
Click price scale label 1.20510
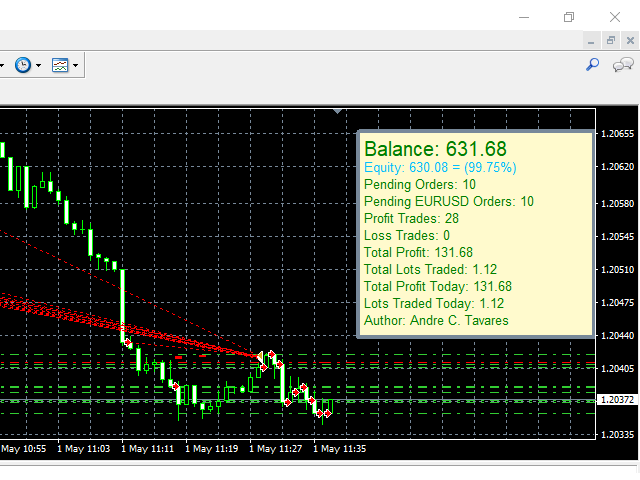point(618,270)
